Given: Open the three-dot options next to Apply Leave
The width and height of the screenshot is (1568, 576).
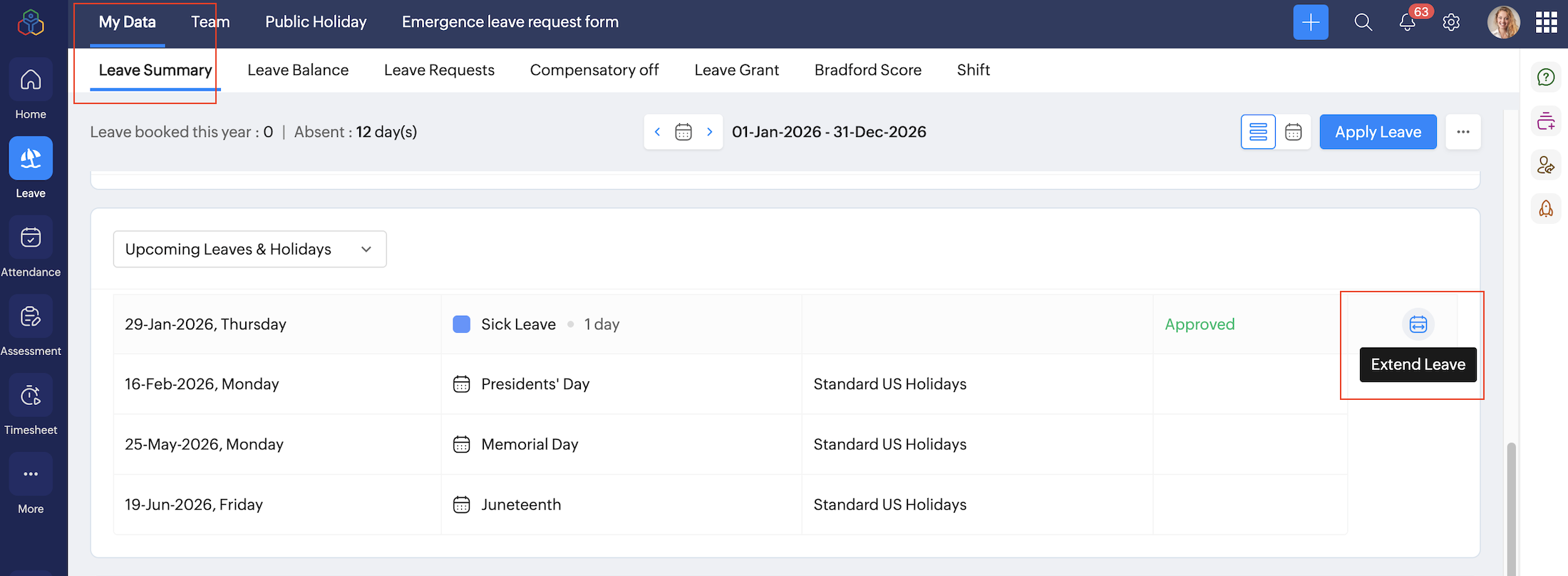Looking at the screenshot, I should click(1463, 132).
